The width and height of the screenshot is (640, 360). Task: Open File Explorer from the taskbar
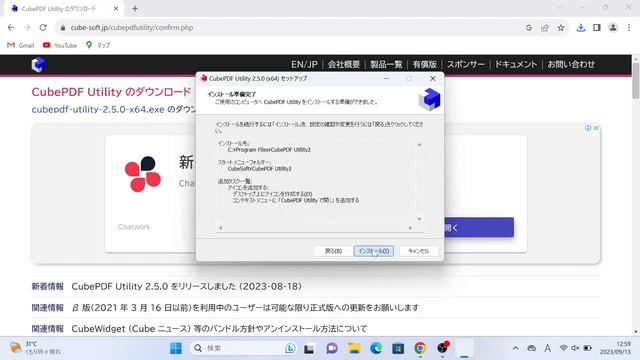click(354, 348)
